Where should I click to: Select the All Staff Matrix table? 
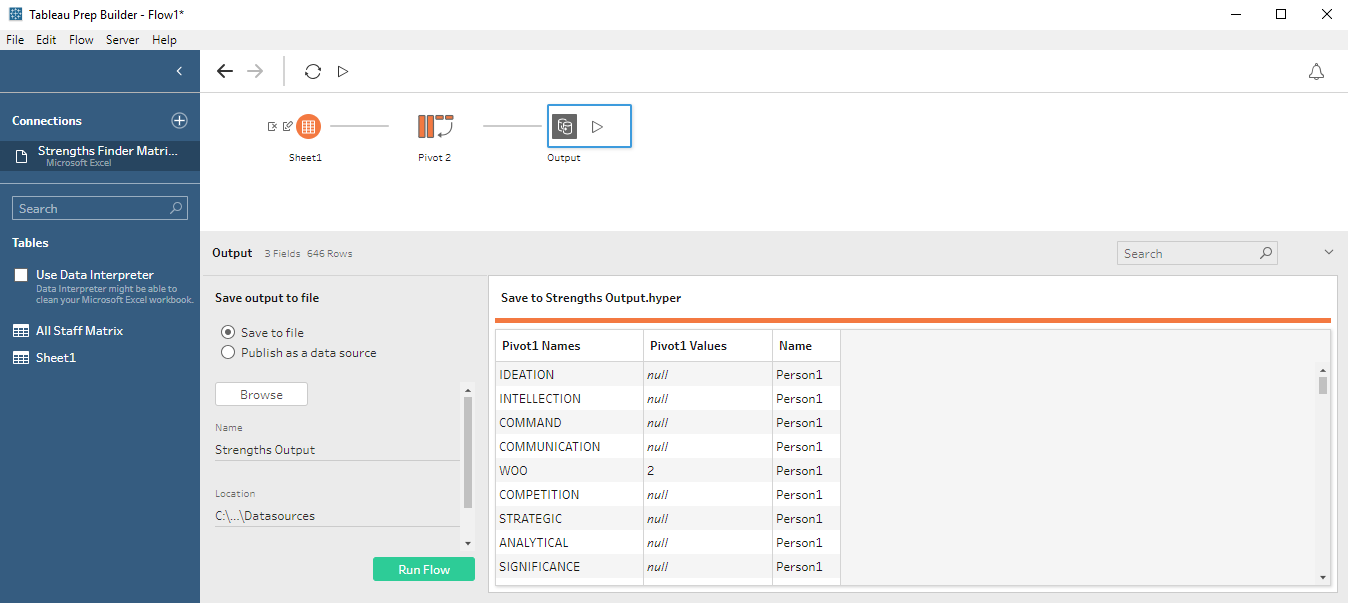79,331
